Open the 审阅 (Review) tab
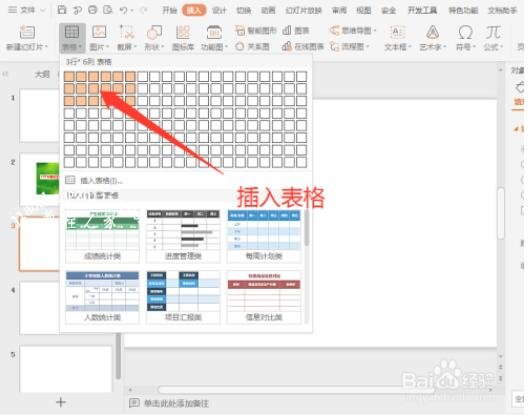 tap(339, 10)
